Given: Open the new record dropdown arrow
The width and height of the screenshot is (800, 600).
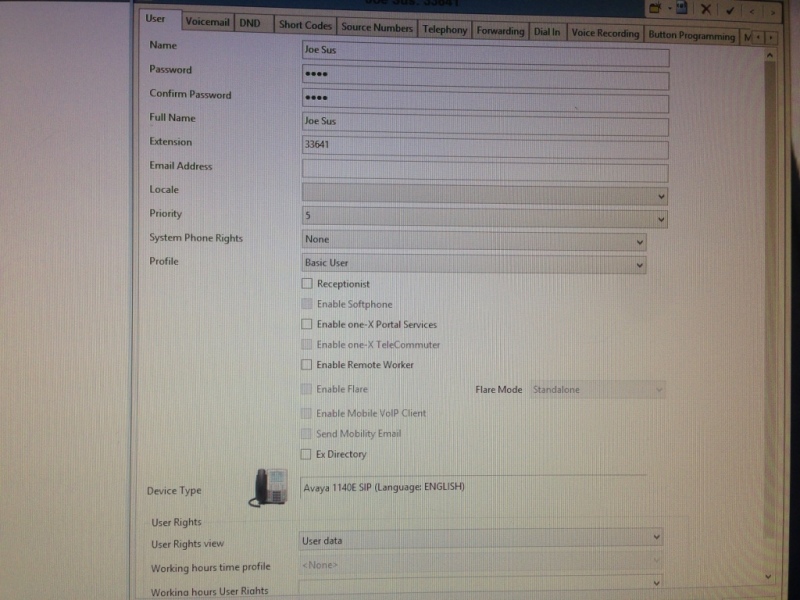Looking at the screenshot, I should click(670, 9).
